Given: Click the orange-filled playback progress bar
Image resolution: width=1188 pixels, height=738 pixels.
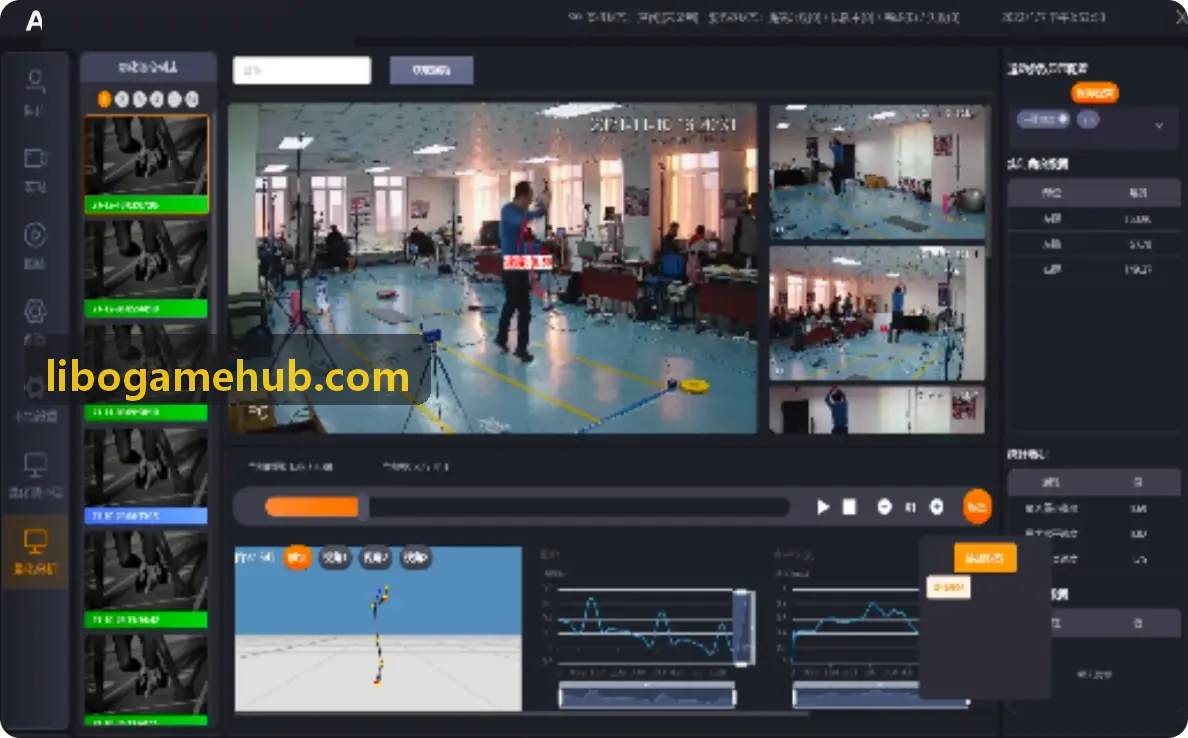Looking at the screenshot, I should [312, 507].
